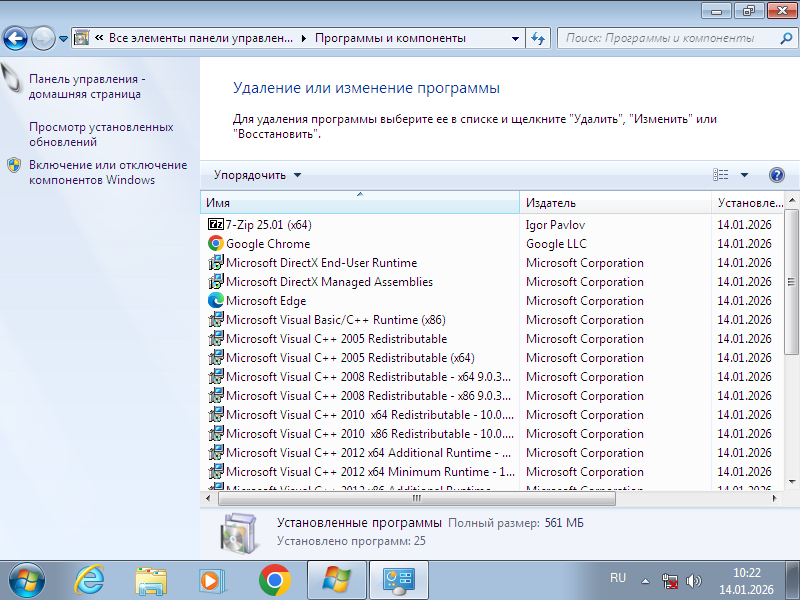Show hidden tray icons arrow

(x=645, y=581)
